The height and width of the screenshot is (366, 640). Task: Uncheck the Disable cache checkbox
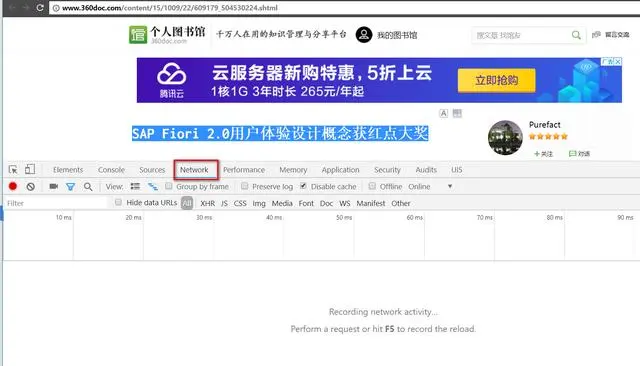[303, 186]
